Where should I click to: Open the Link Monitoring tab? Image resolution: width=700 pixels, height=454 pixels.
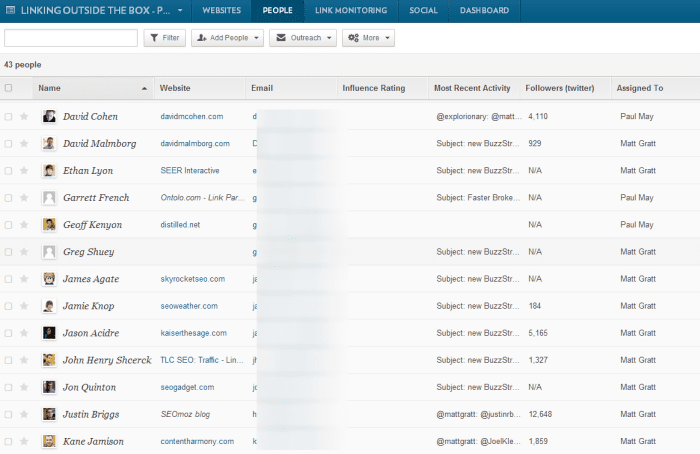[x=351, y=10]
